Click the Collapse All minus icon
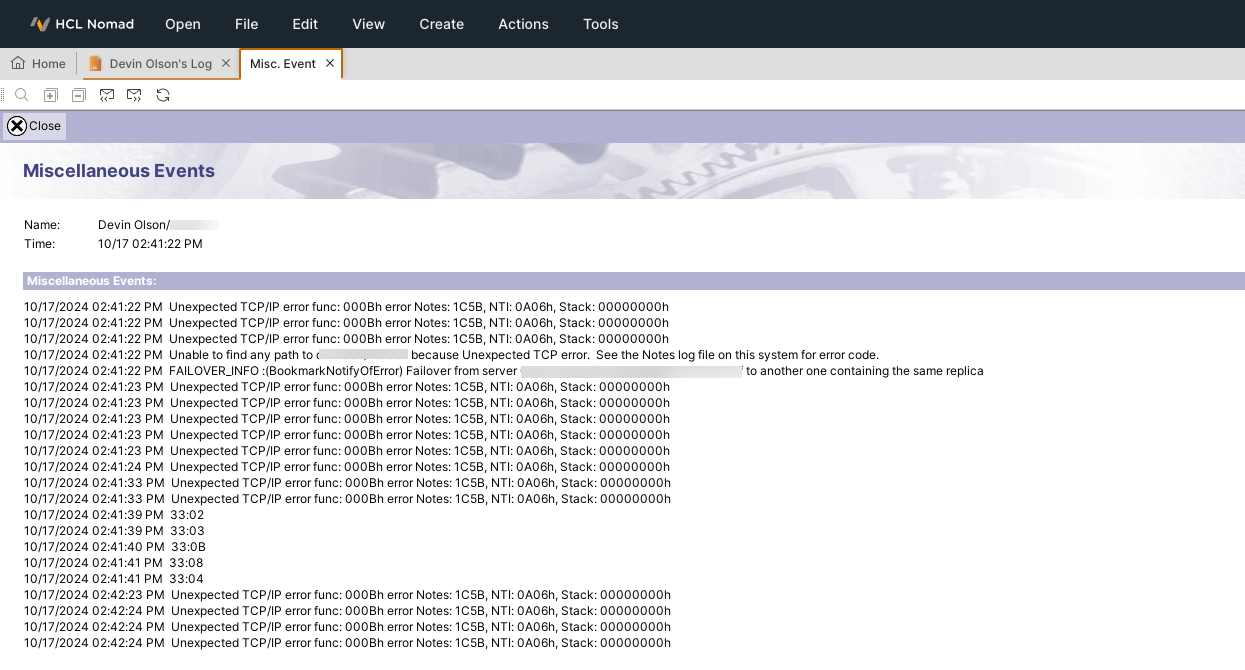 pos(79,95)
